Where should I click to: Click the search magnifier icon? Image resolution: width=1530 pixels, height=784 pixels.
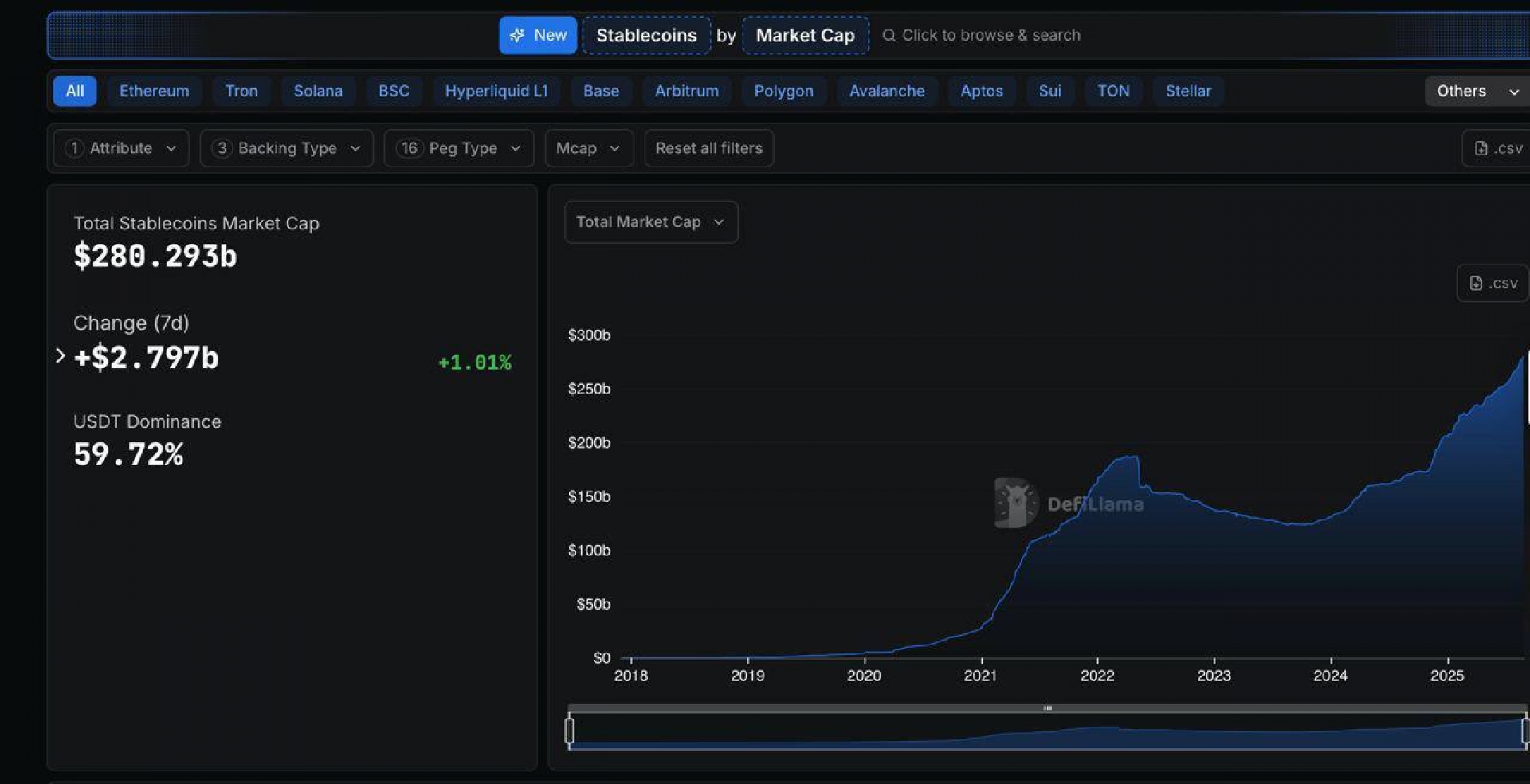click(x=889, y=35)
